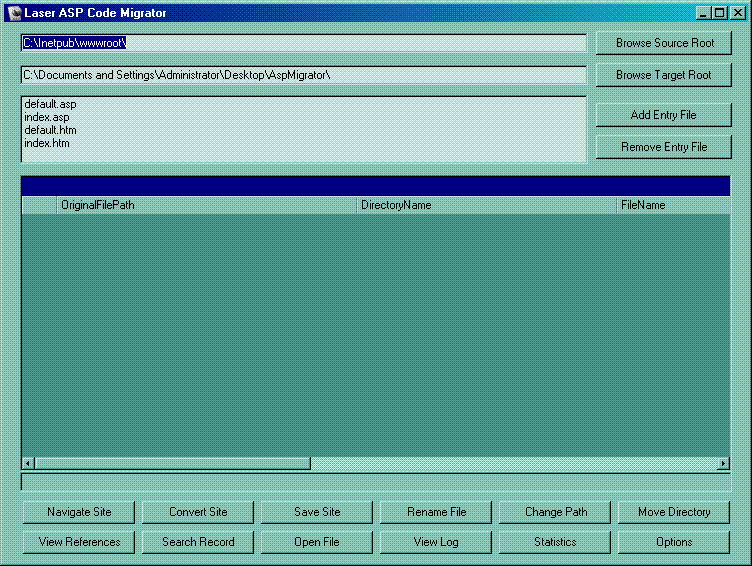Click Move Directory button
The height and width of the screenshot is (566, 752).
coord(674,512)
